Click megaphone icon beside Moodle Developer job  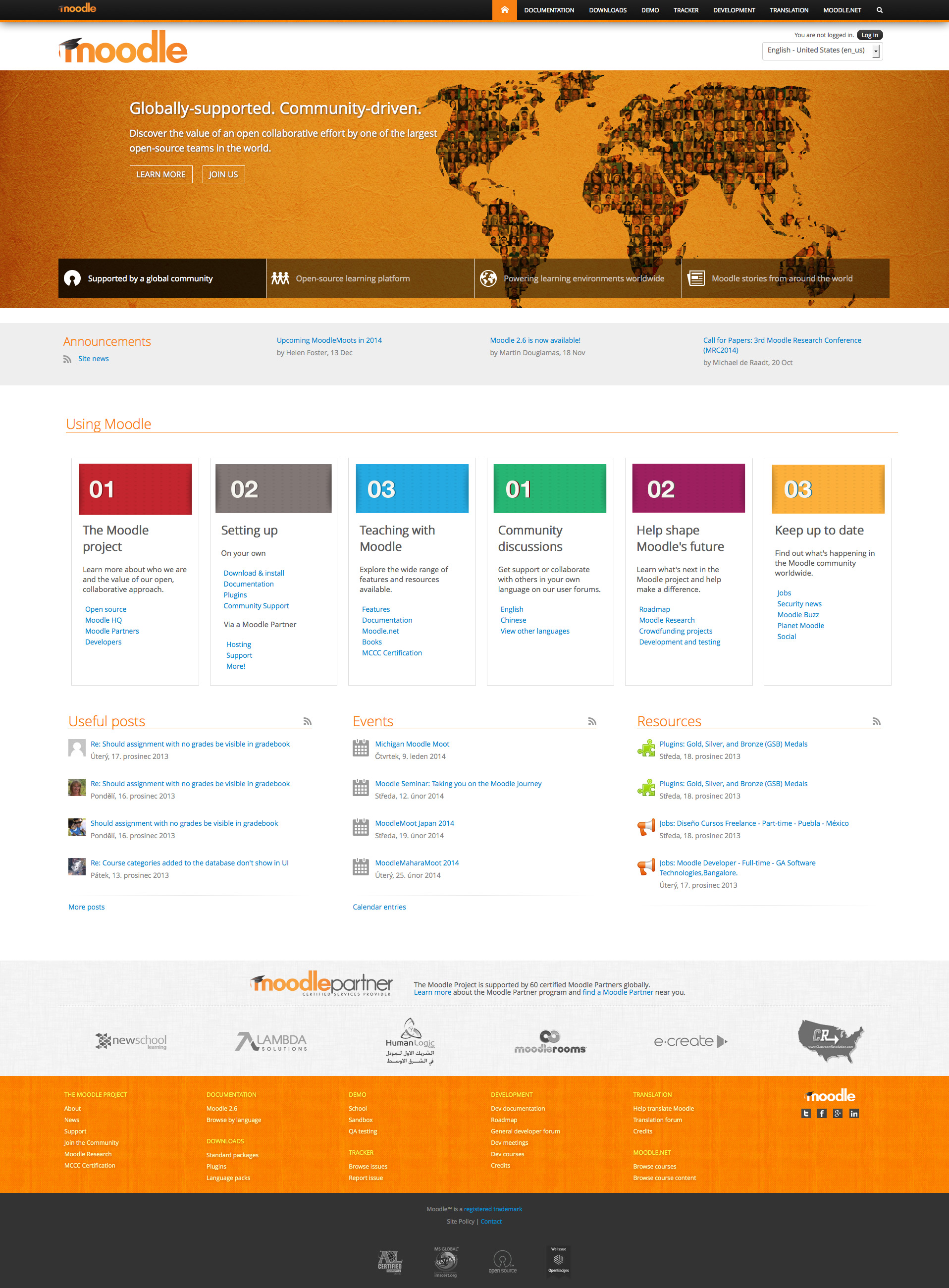[x=646, y=867]
